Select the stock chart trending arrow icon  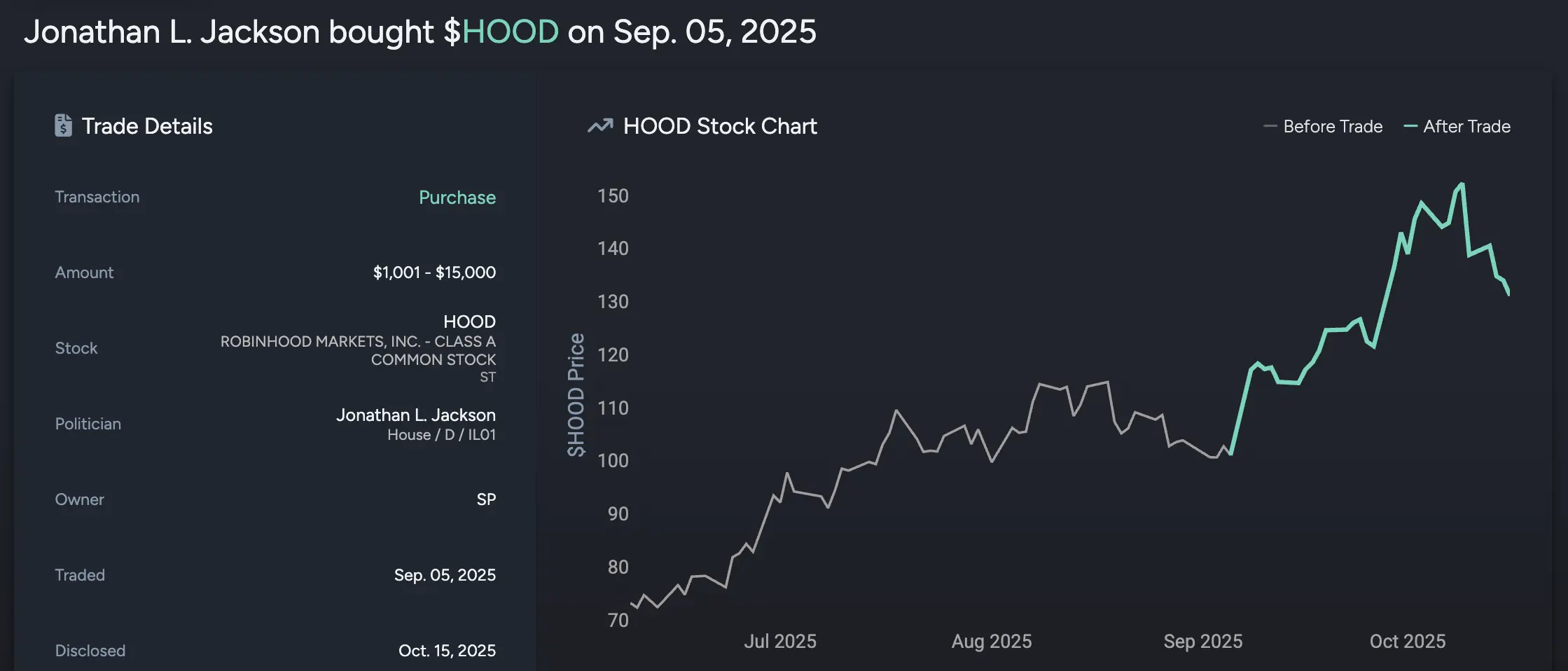click(x=599, y=125)
